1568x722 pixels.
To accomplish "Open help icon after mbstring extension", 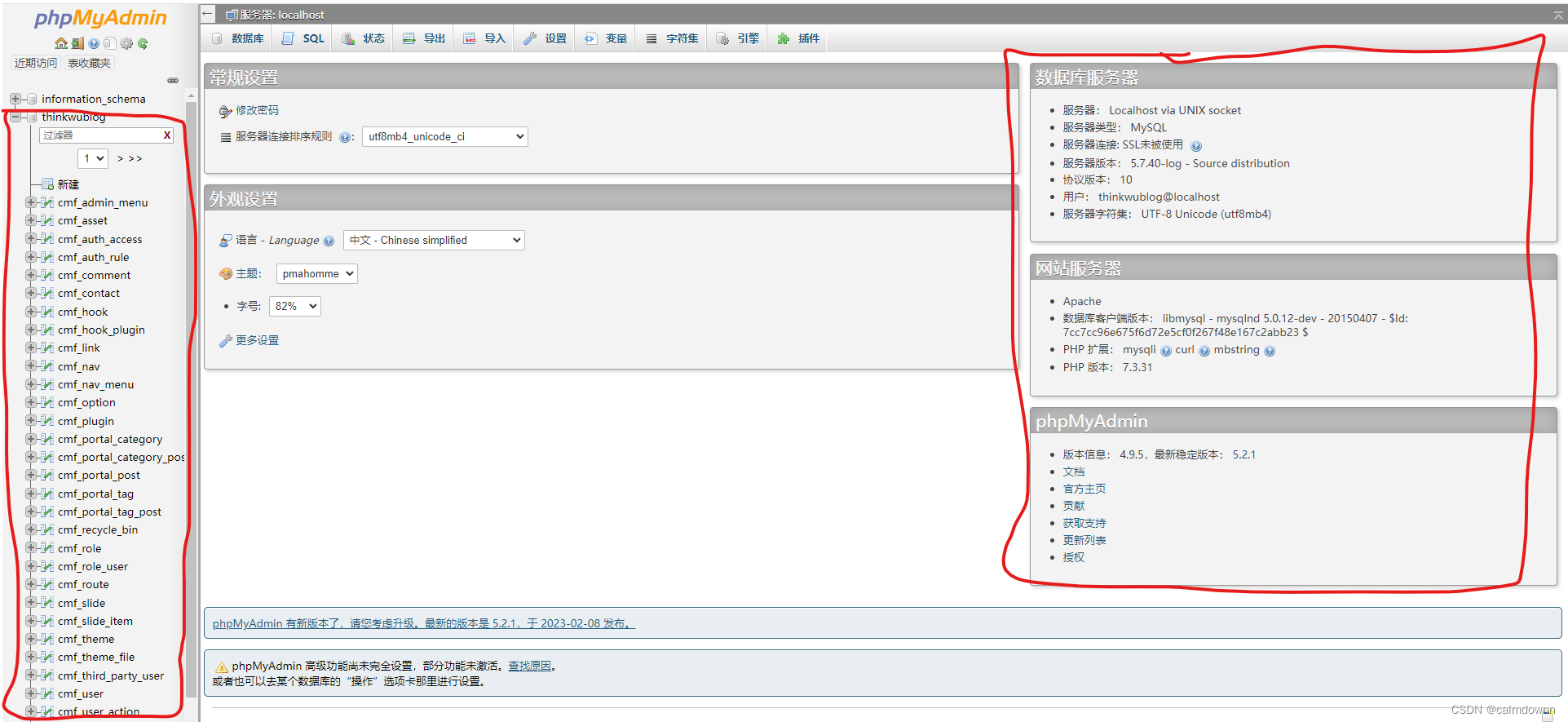I will [x=1270, y=351].
